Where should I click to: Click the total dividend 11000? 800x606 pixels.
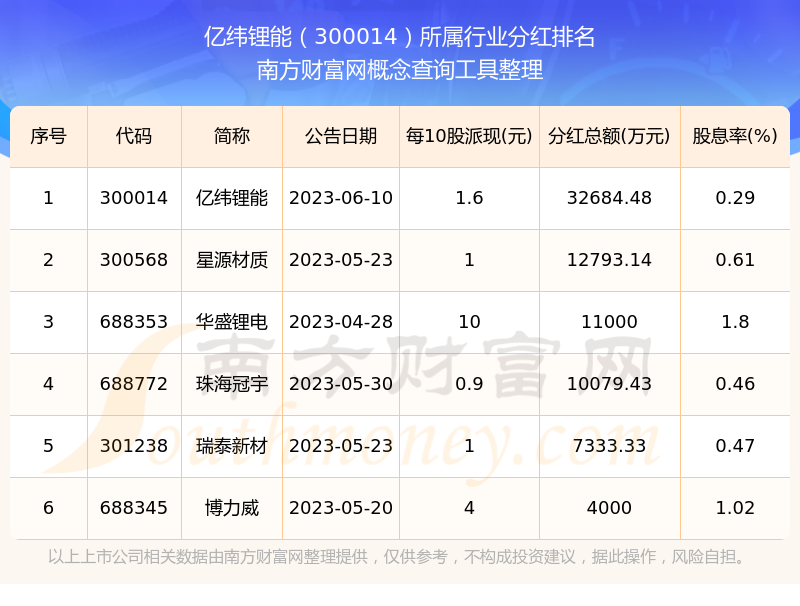[x=609, y=322]
